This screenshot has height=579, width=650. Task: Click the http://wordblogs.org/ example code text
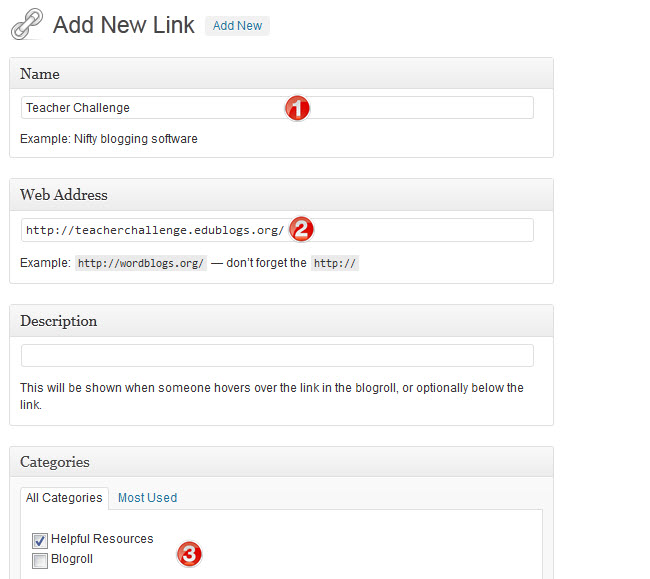click(x=141, y=264)
